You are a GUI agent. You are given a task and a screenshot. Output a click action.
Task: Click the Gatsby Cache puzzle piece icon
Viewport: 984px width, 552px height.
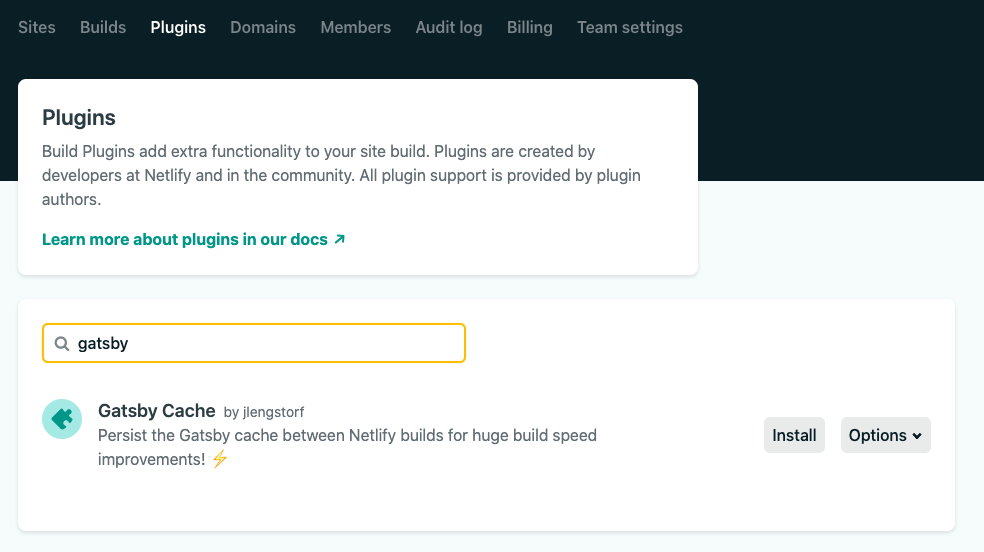click(x=62, y=419)
